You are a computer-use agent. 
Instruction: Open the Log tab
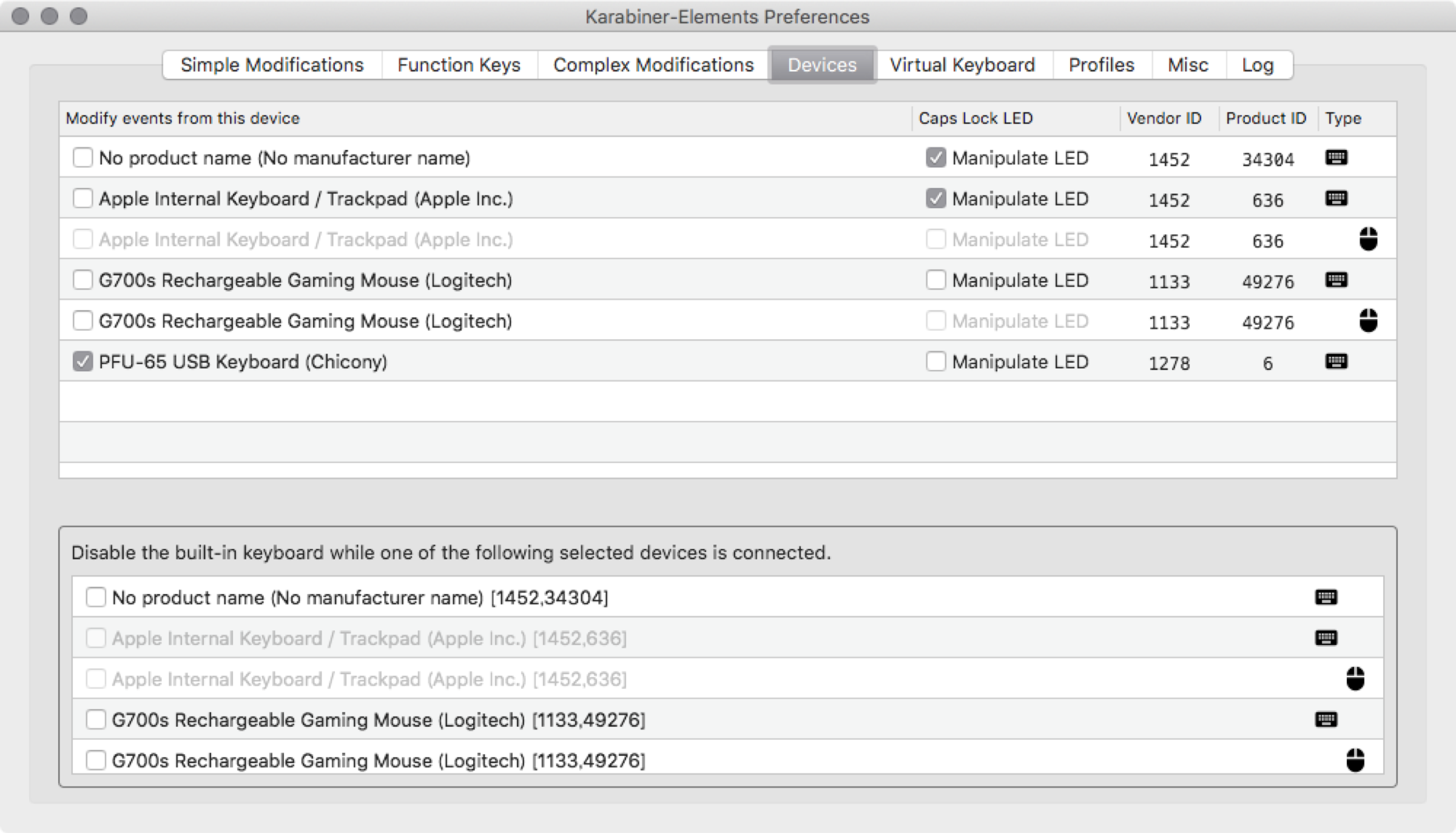coord(1257,65)
